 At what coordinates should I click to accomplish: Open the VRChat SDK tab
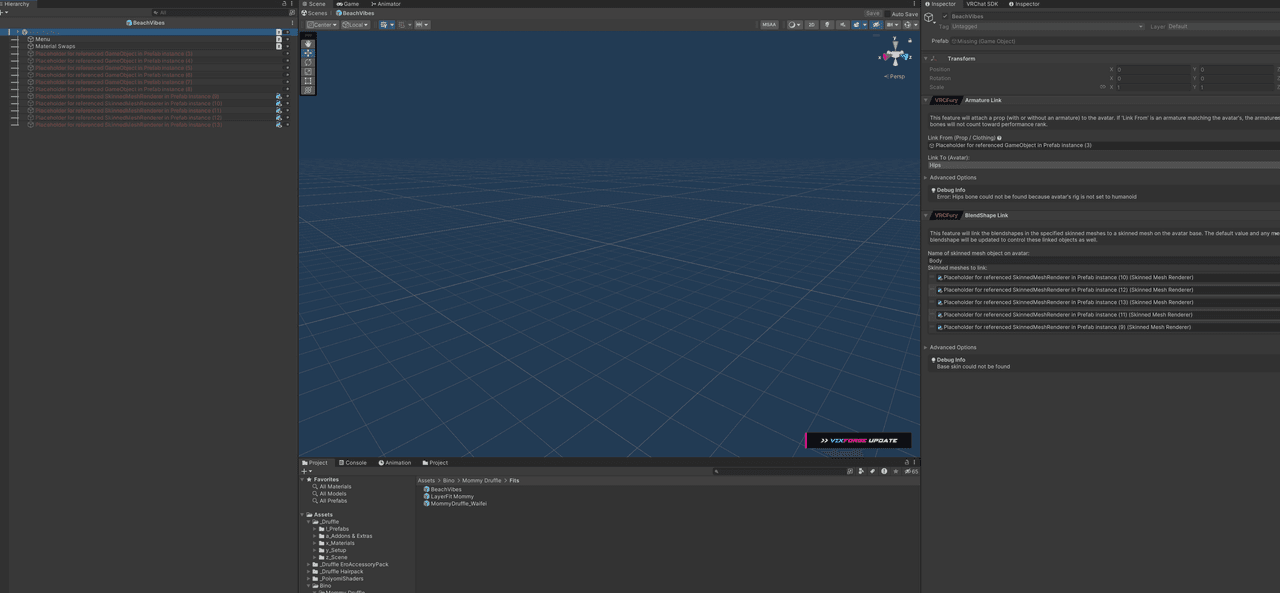tap(982, 4)
